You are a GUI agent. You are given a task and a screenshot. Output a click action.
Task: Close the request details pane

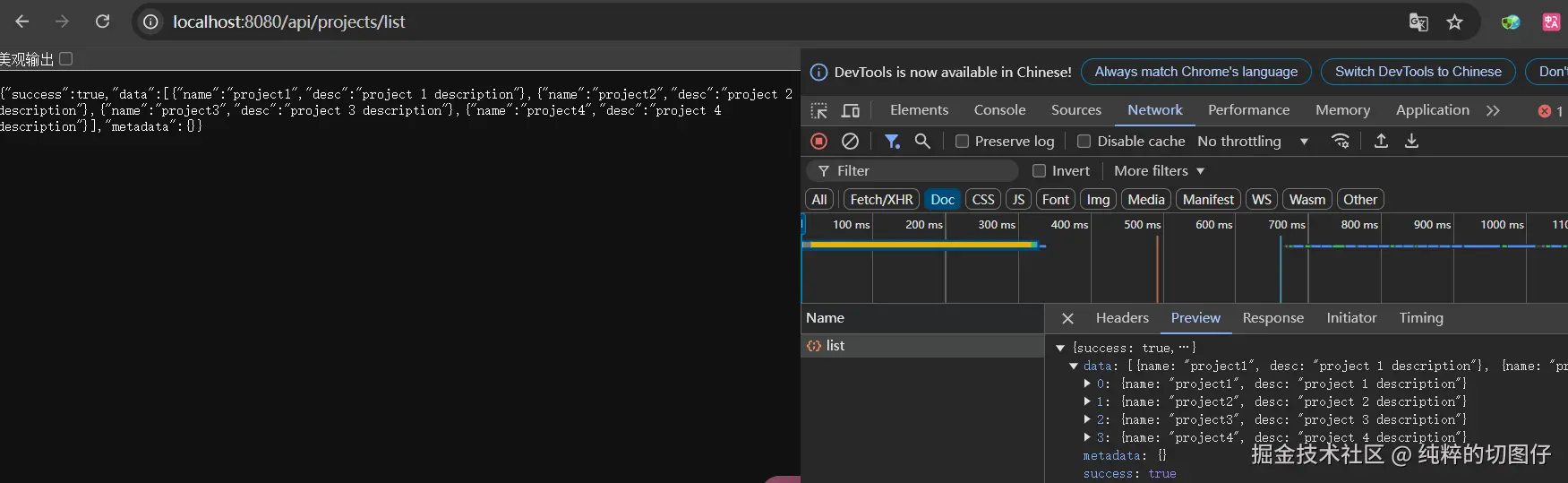[x=1067, y=318]
